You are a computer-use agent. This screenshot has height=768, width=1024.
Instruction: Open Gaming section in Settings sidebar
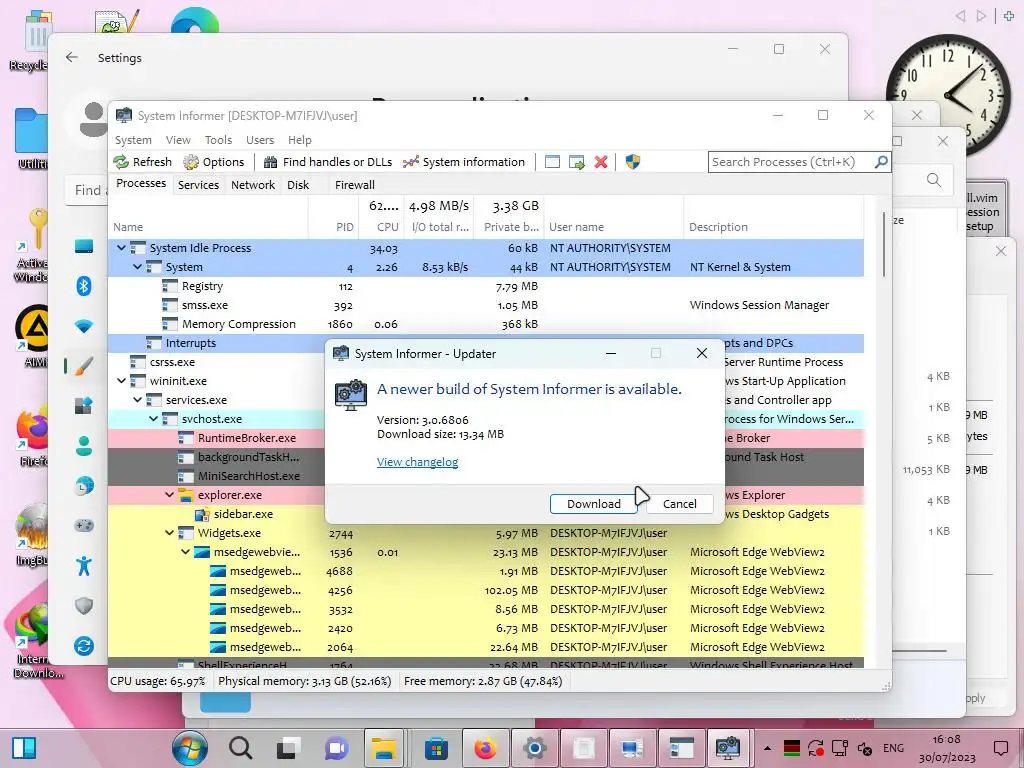pyautogui.click(x=84, y=525)
